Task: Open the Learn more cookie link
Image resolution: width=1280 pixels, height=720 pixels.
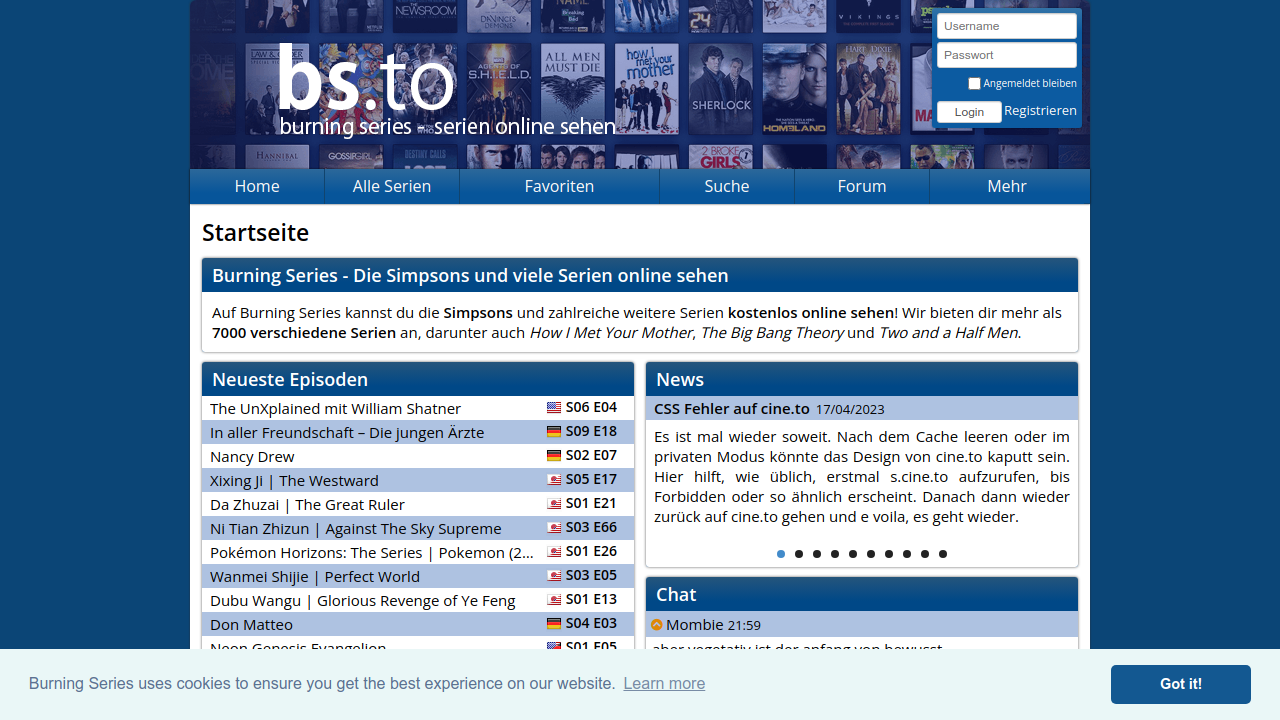Action: 664,684
